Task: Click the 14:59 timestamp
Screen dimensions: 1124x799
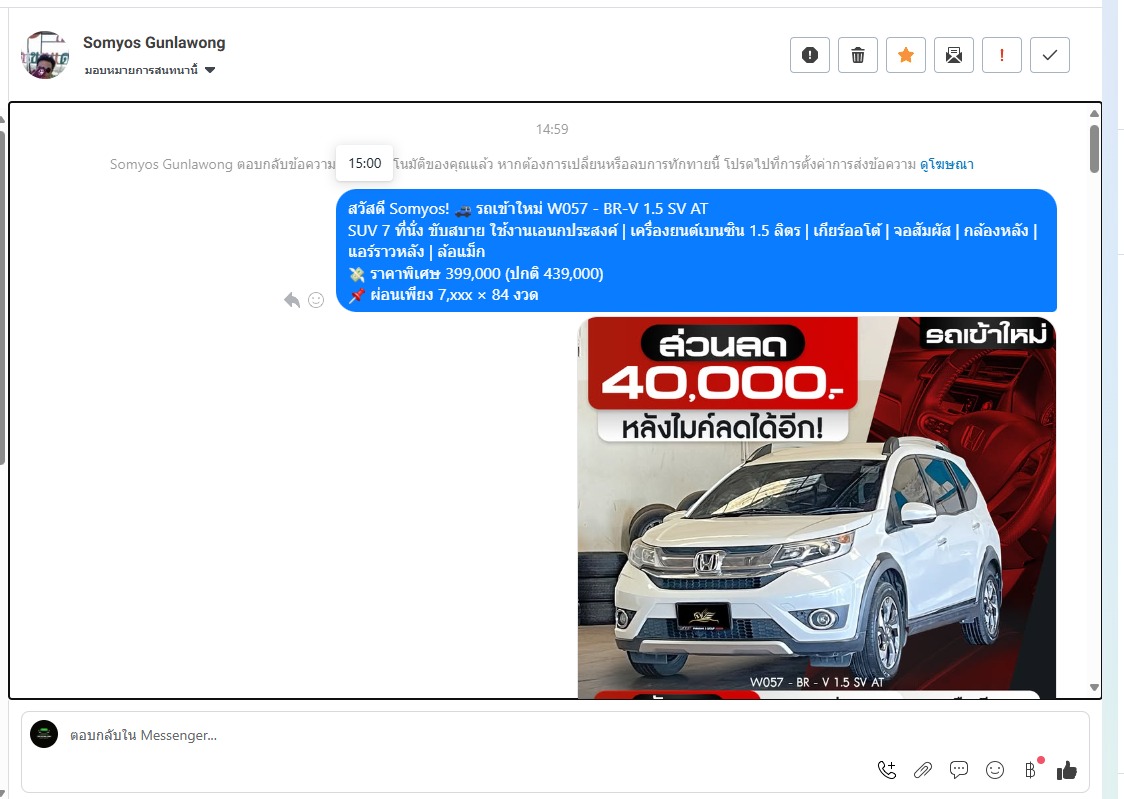Action: 552,129
